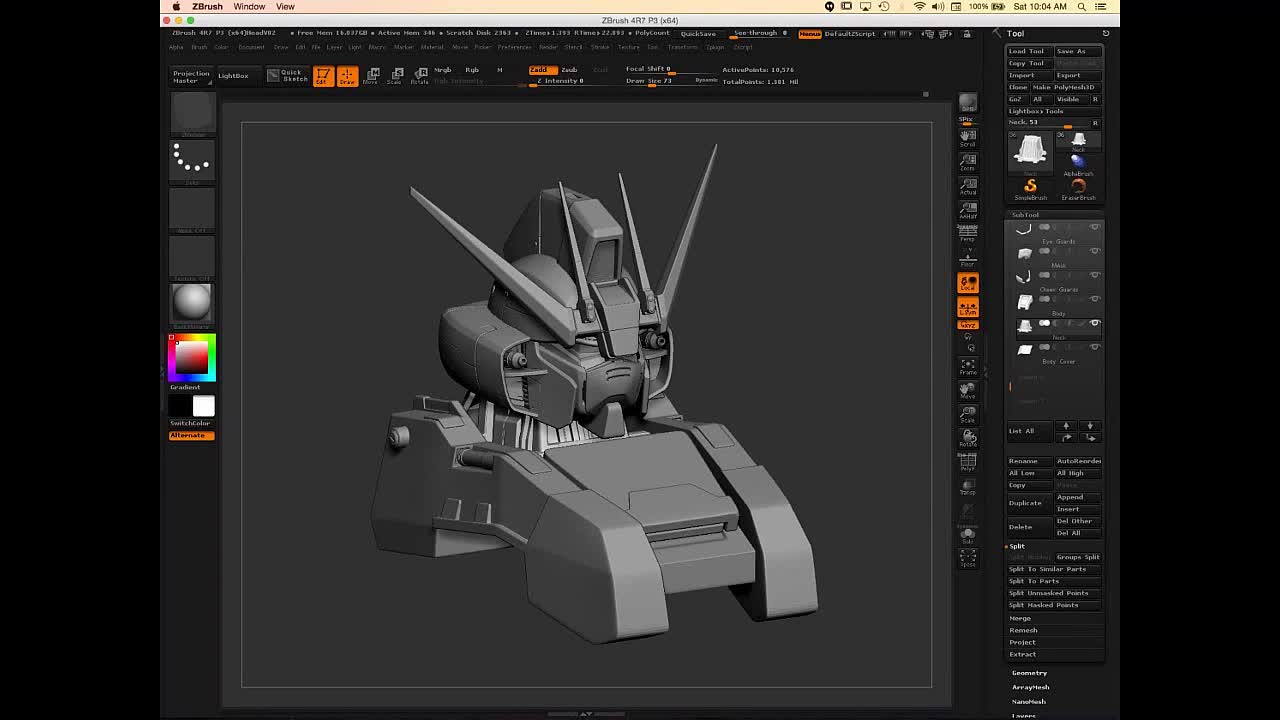Screen dimensions: 1280x720
Task: Click the Rotate view icon on right shelf
Action: click(967, 439)
